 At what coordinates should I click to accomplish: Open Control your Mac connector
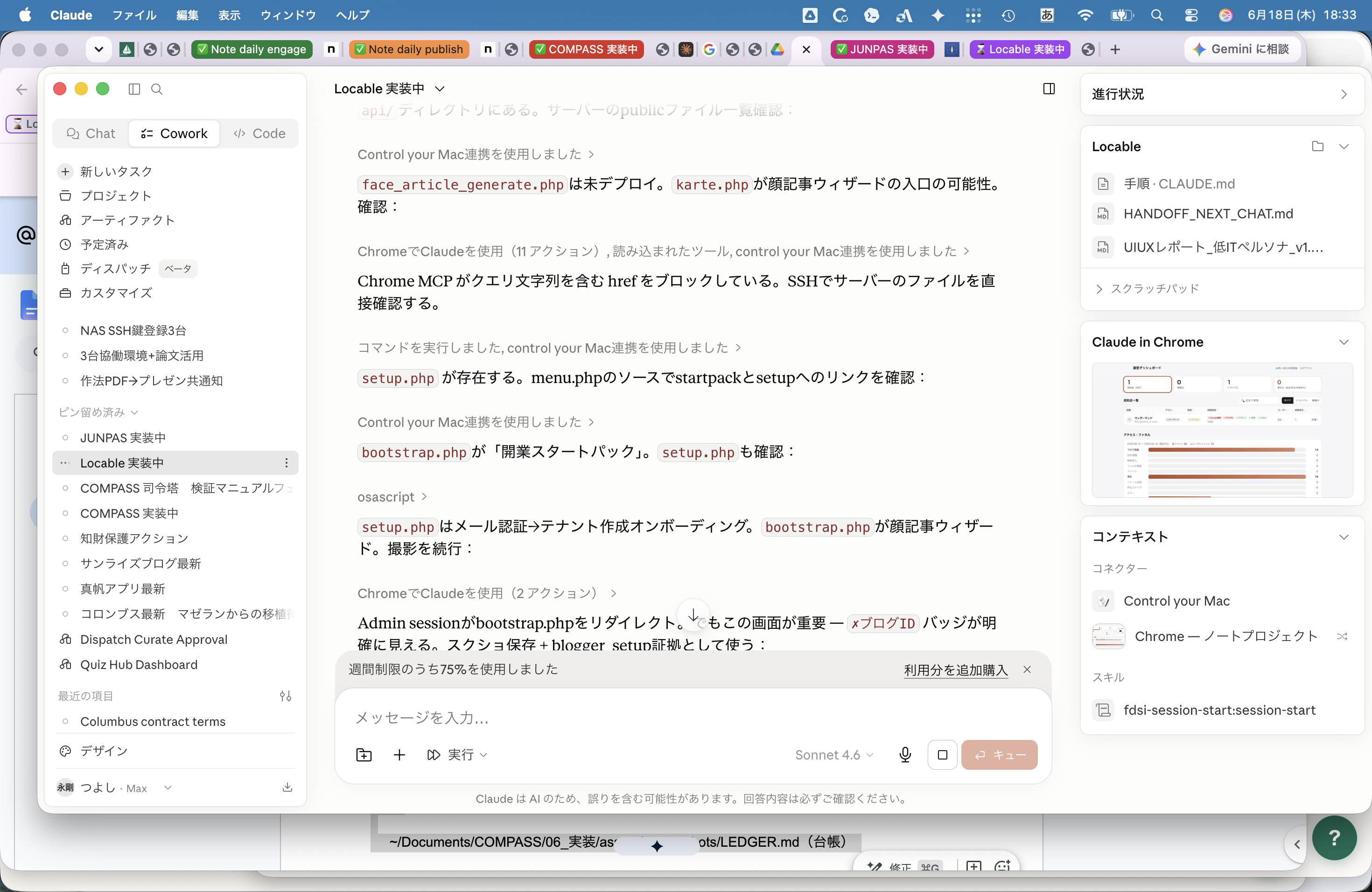1222,601
